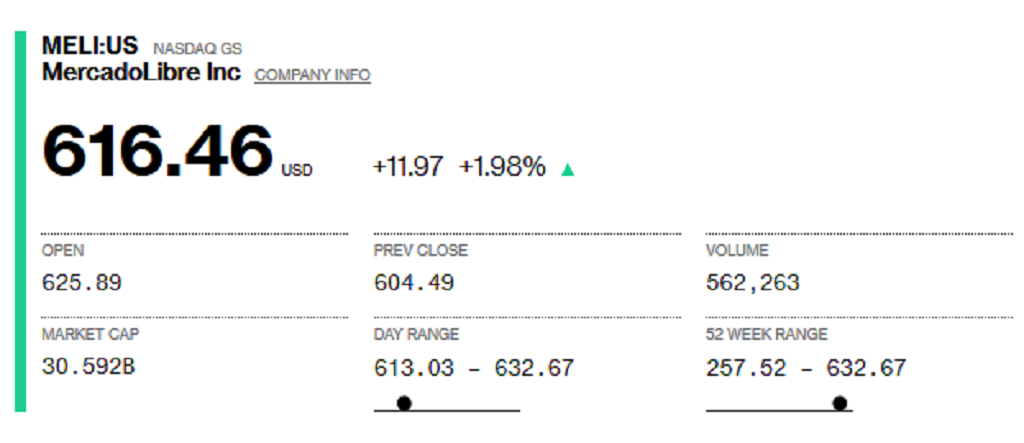The height and width of the screenshot is (443, 1024).
Task: Click the NASDAQ GS exchange label
Action: click(197, 49)
